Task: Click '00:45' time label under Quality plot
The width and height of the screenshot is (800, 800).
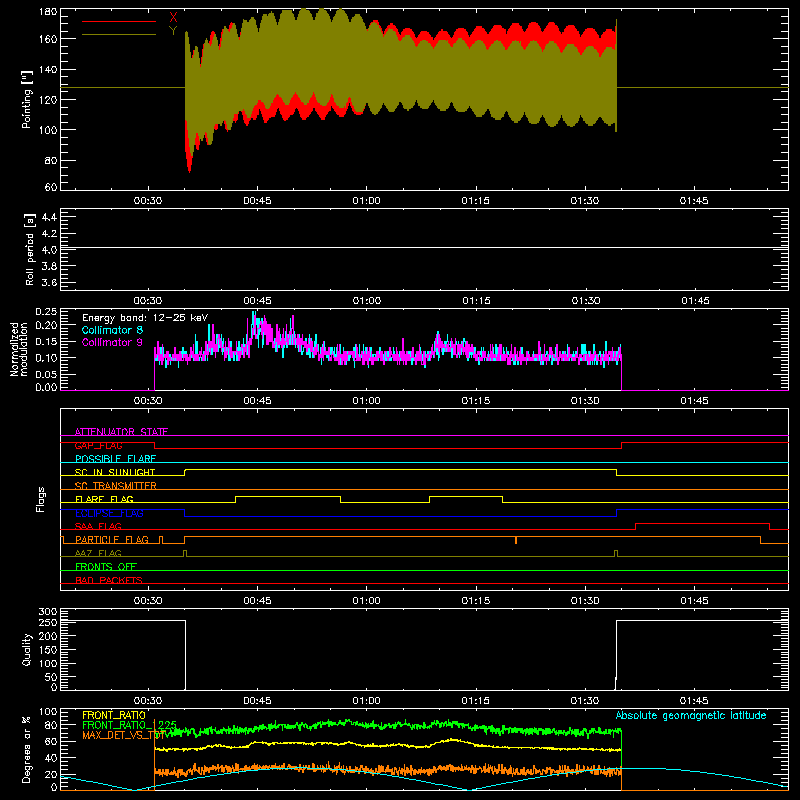Action: [x=257, y=701]
